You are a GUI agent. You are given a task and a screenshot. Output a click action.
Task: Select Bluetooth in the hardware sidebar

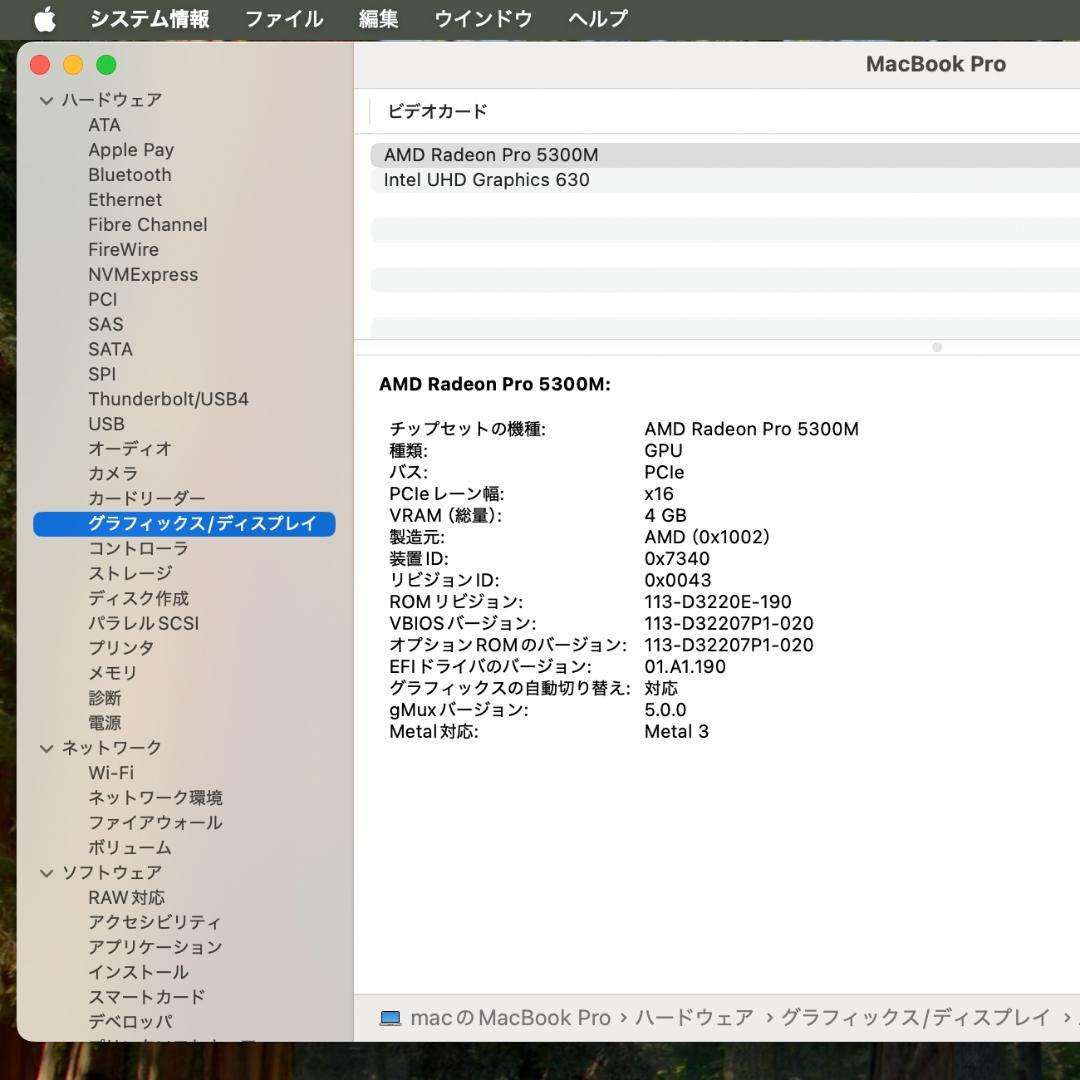[130, 174]
